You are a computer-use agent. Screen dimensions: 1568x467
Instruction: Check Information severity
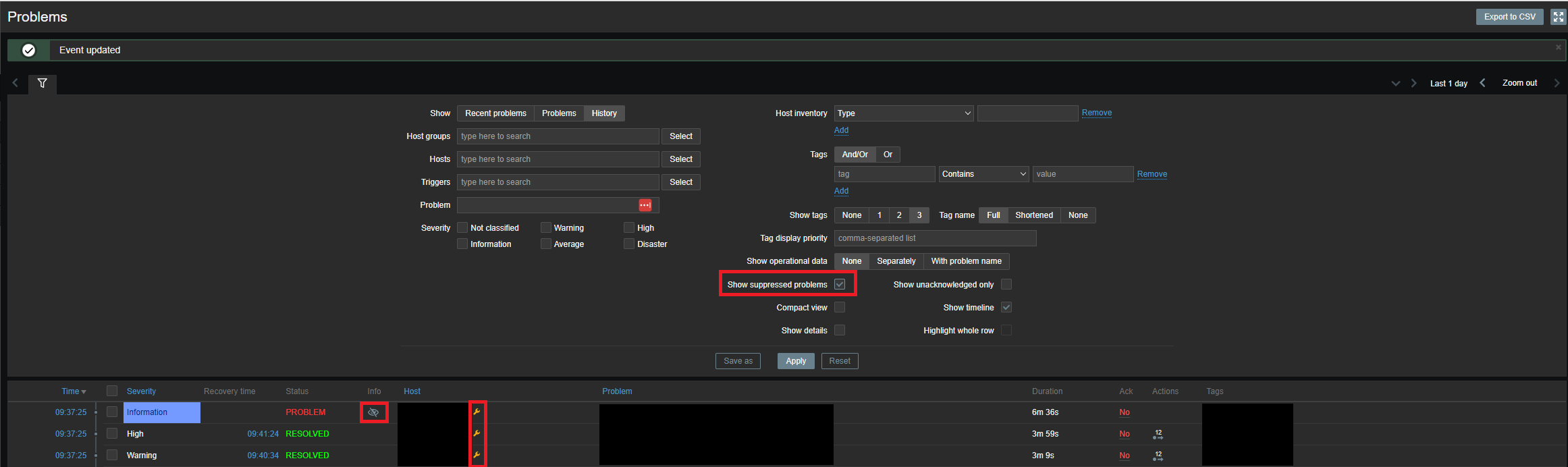[462, 244]
